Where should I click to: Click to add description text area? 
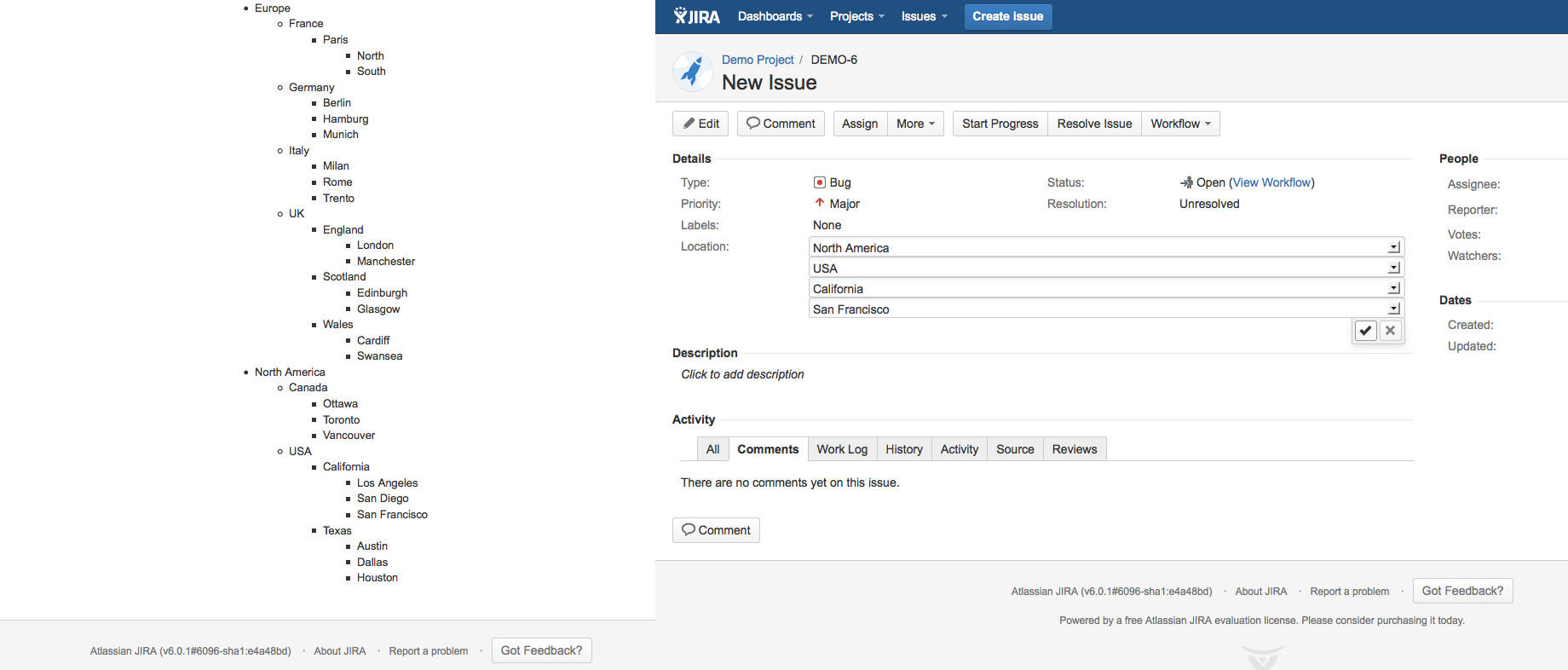(742, 374)
